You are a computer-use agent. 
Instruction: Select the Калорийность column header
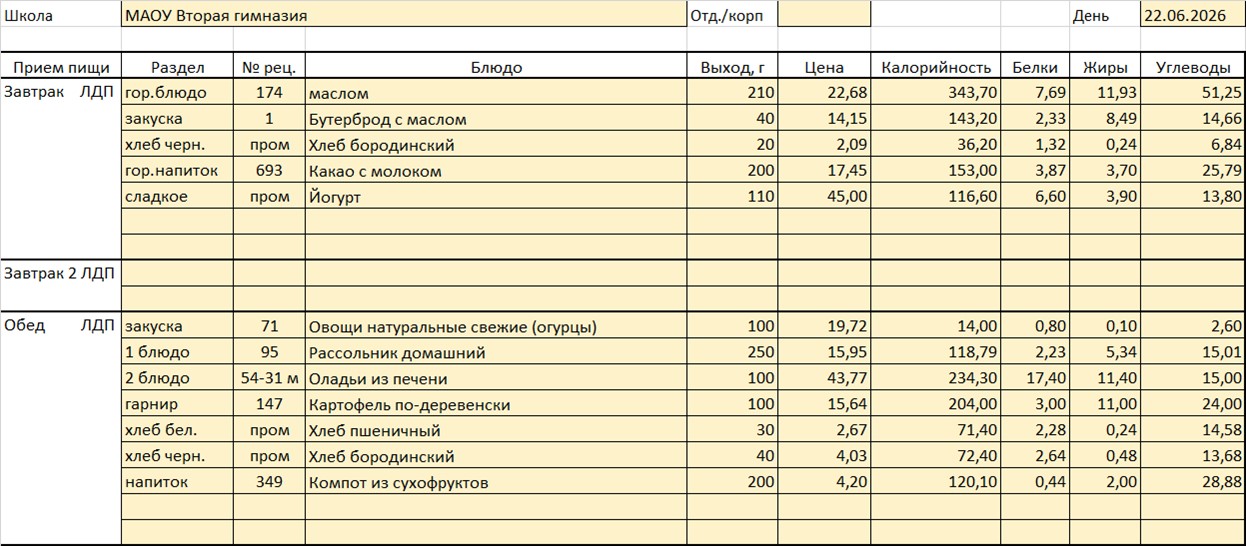936,67
